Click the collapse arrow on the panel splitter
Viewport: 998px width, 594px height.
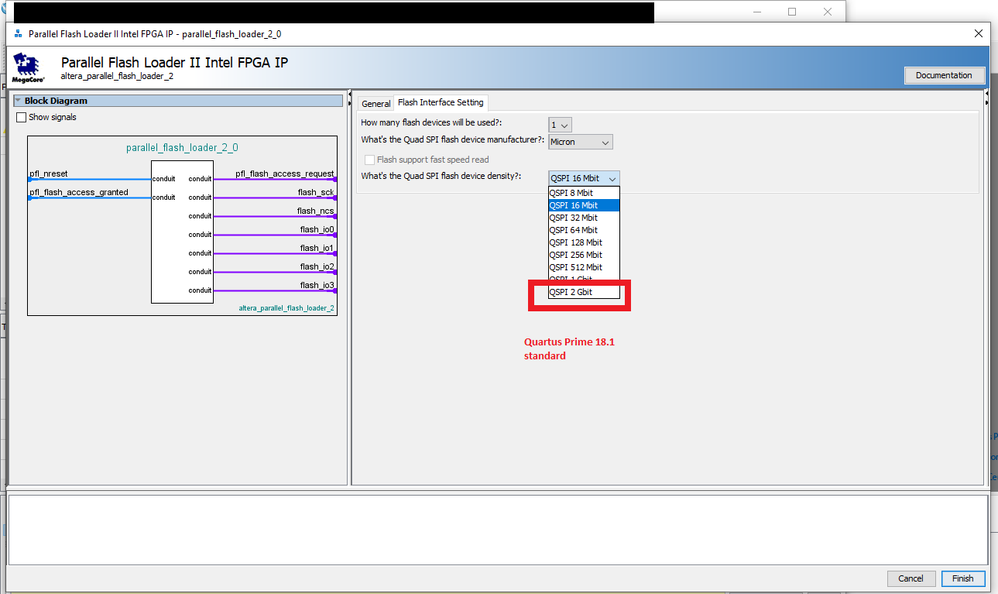click(x=349, y=95)
